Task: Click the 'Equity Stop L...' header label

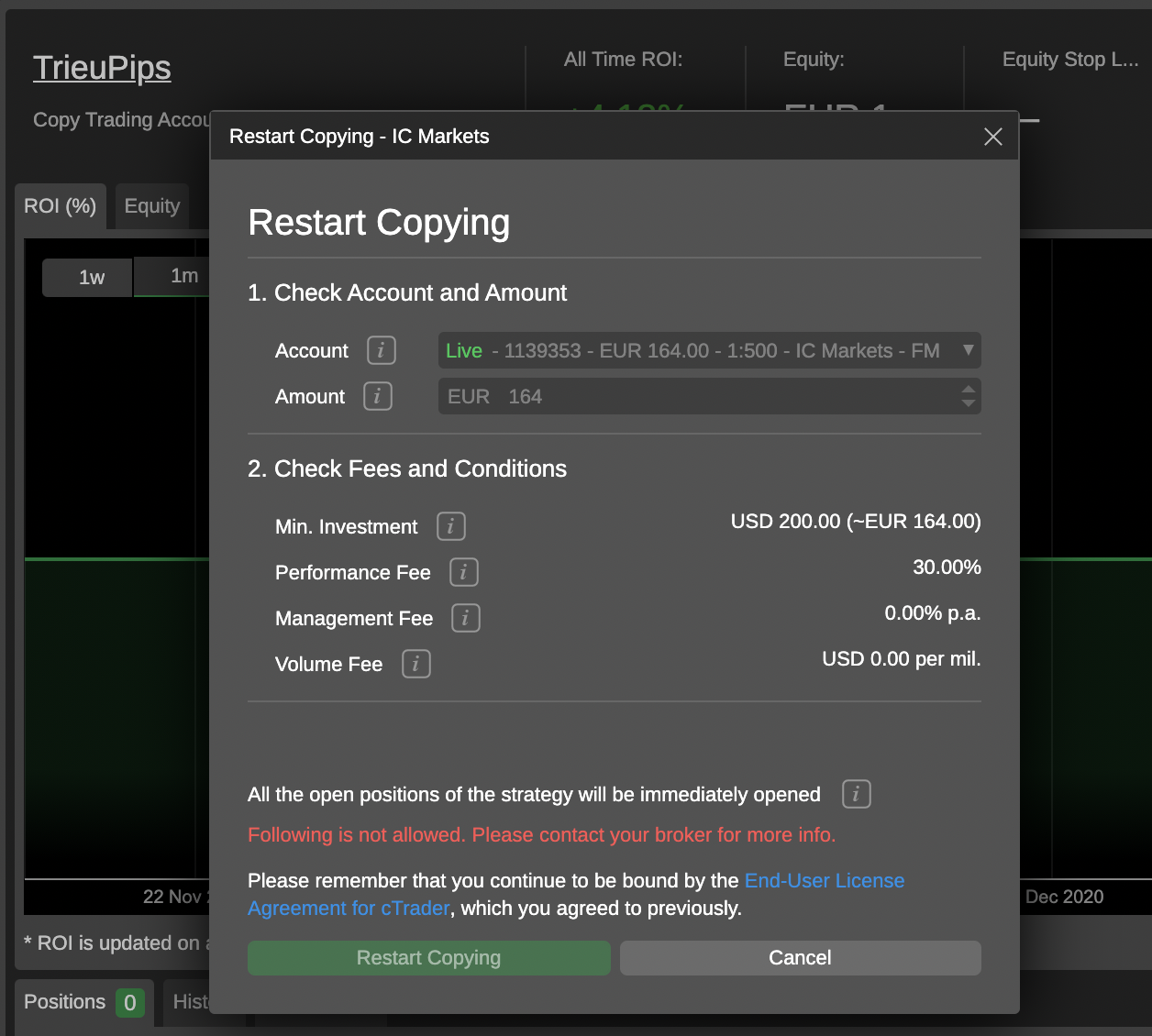Action: coord(1070,60)
